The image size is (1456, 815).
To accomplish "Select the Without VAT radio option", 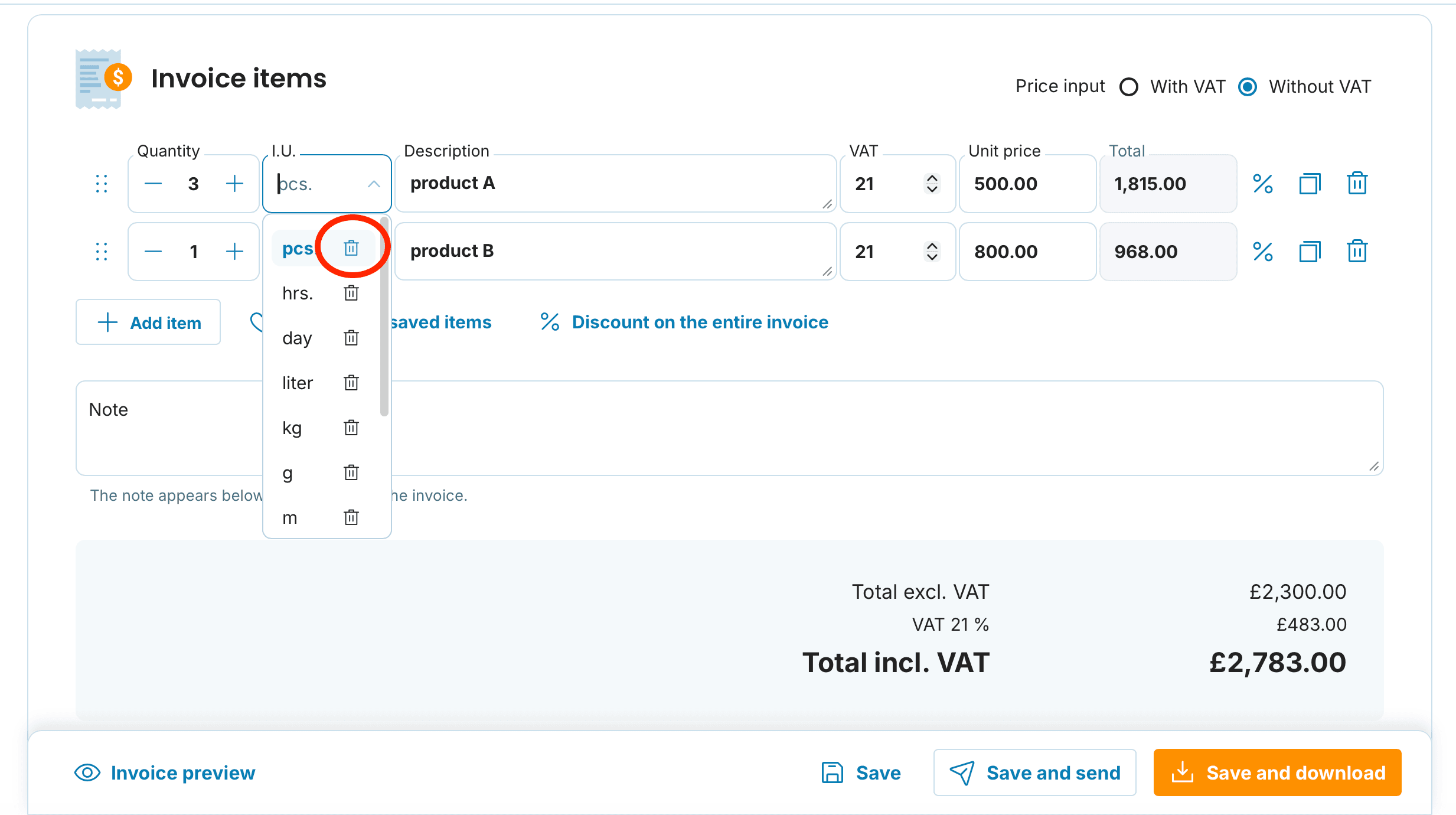I will pos(1248,87).
